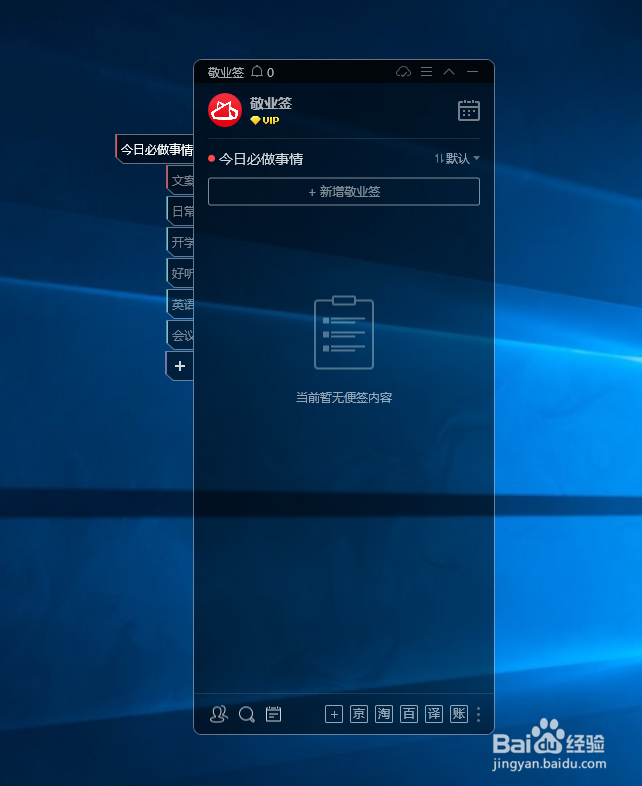
Task: Click the search magnifier icon
Action: tap(247, 714)
